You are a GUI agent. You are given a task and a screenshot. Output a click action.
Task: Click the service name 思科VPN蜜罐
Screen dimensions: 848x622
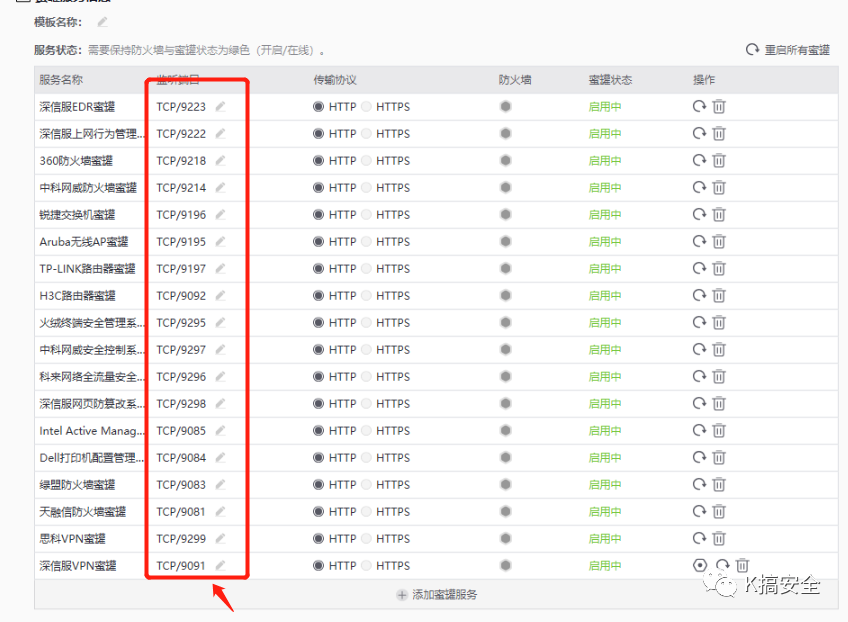(72, 539)
